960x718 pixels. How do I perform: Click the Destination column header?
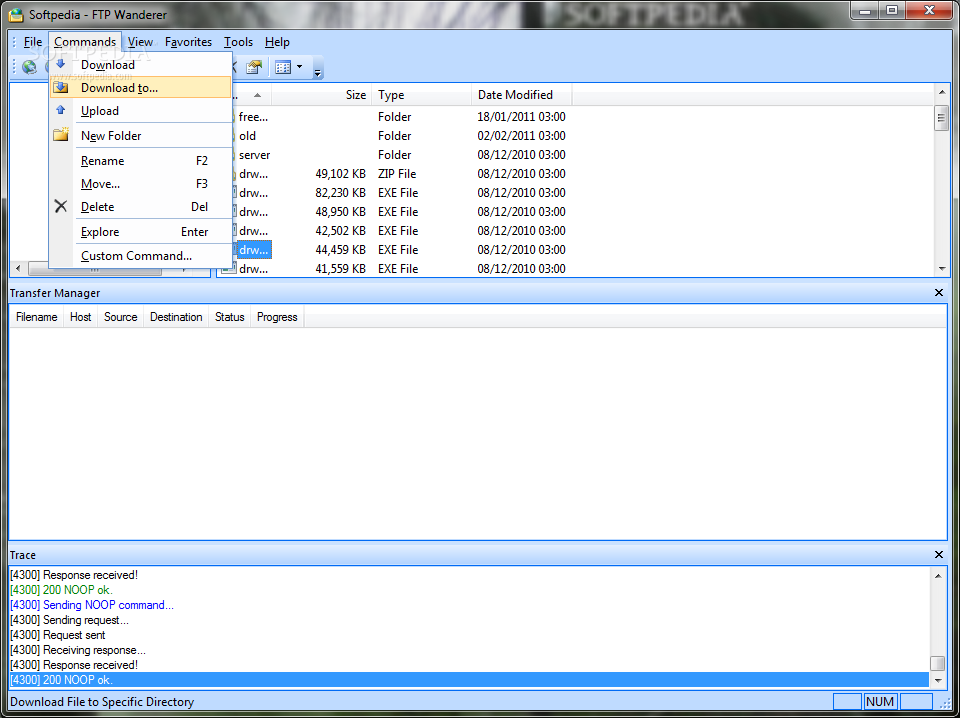pos(176,317)
